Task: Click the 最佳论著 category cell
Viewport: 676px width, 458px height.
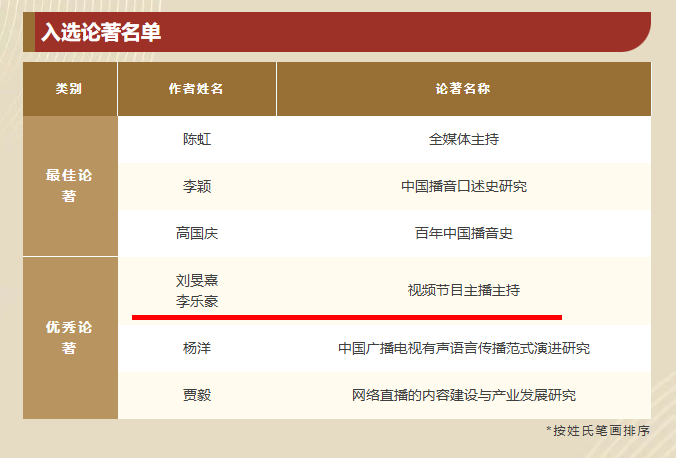Action: 69,185
